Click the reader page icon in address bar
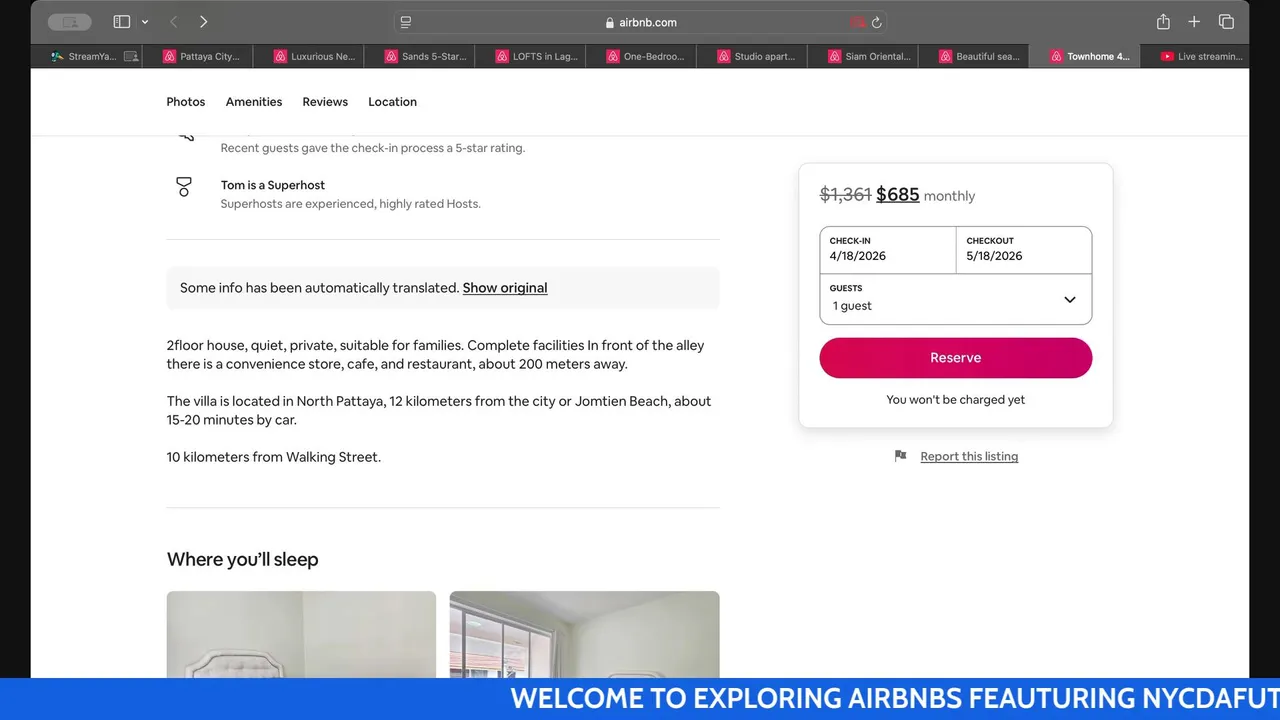1280x720 pixels. (405, 22)
